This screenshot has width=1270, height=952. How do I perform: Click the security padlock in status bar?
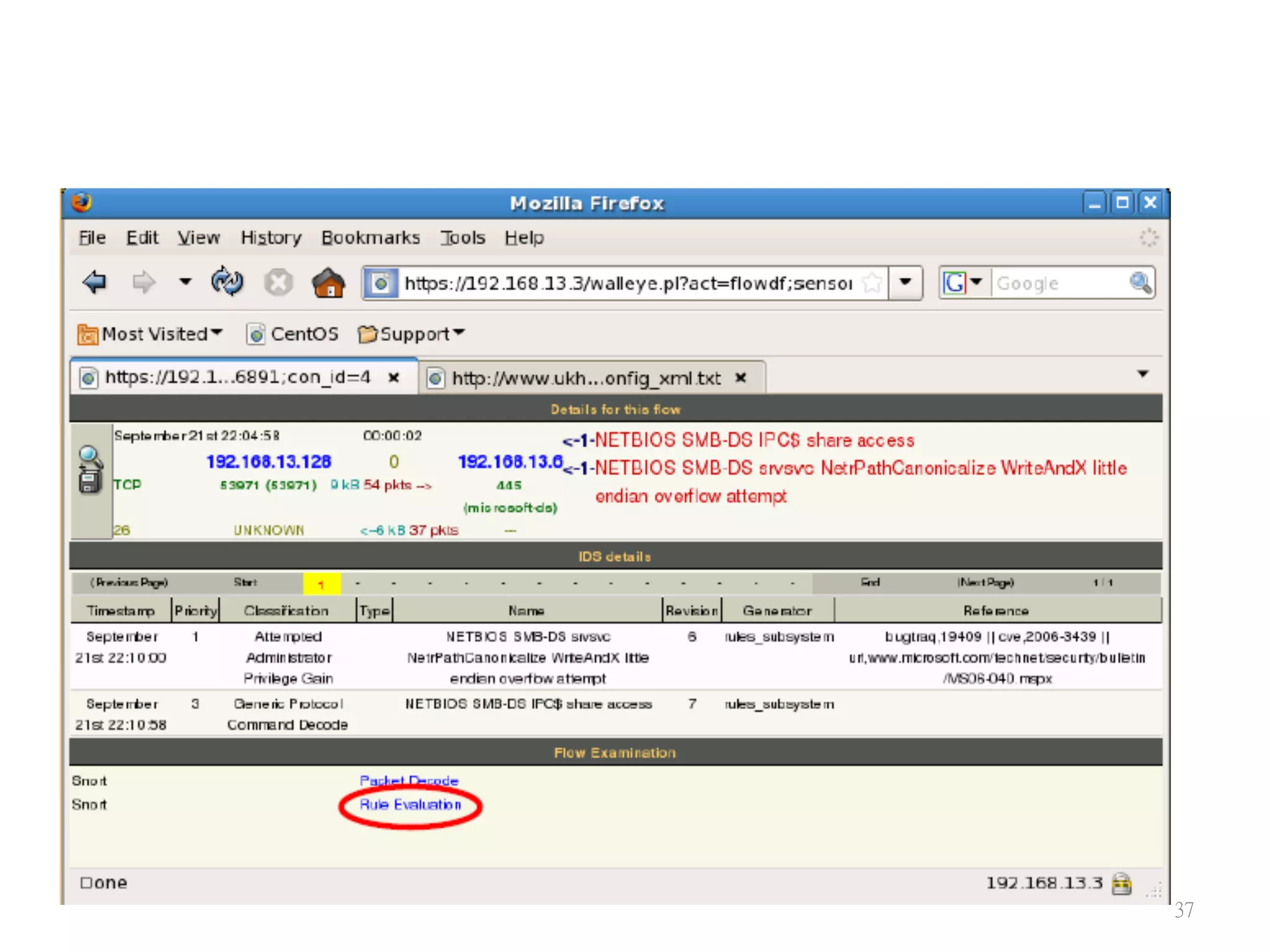click(1121, 883)
